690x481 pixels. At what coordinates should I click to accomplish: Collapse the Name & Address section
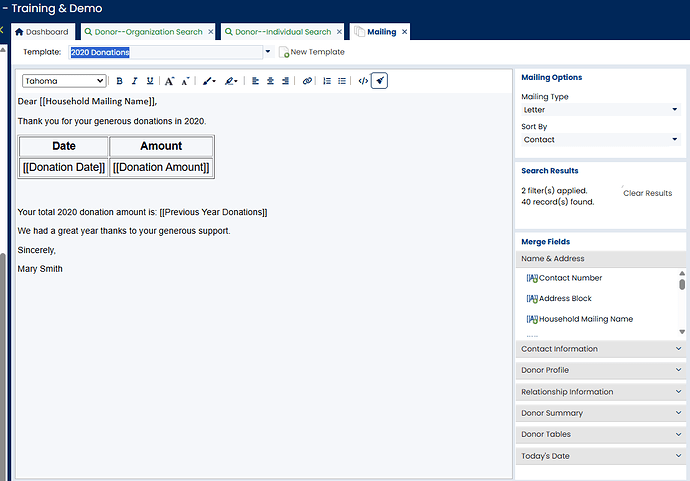coord(601,259)
